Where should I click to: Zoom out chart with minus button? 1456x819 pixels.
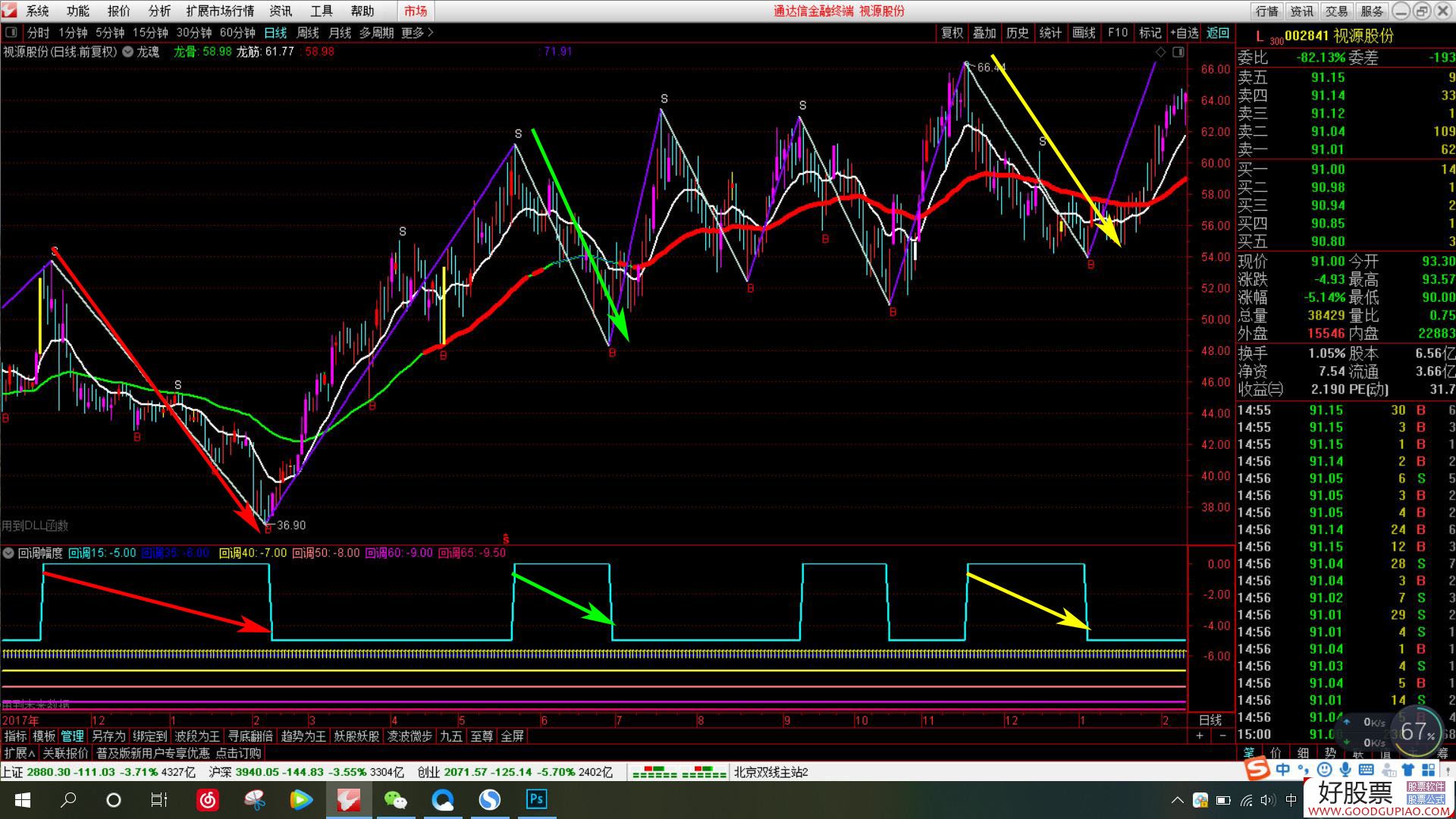pyautogui.click(x=1222, y=736)
